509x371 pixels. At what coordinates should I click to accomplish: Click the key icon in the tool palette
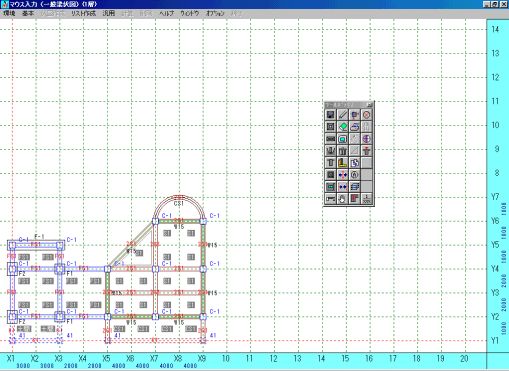(330, 199)
